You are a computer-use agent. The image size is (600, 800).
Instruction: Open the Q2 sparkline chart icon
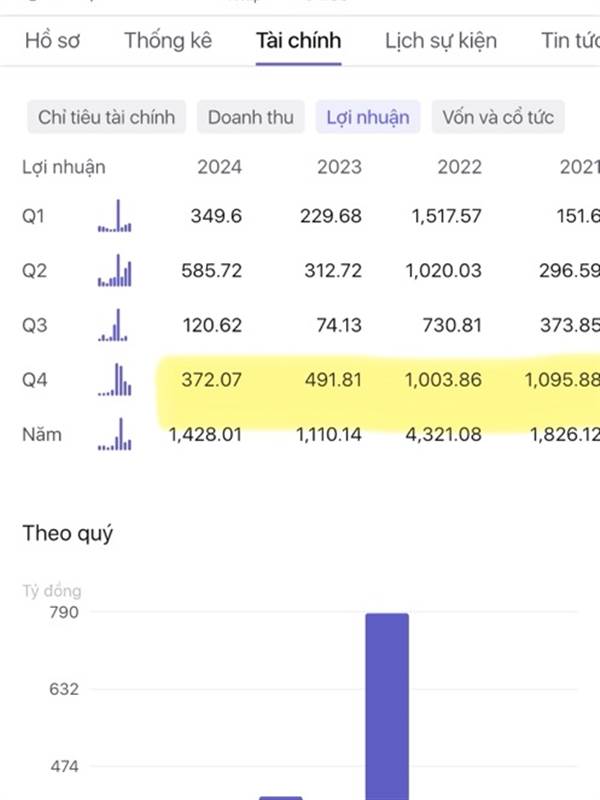point(115,270)
